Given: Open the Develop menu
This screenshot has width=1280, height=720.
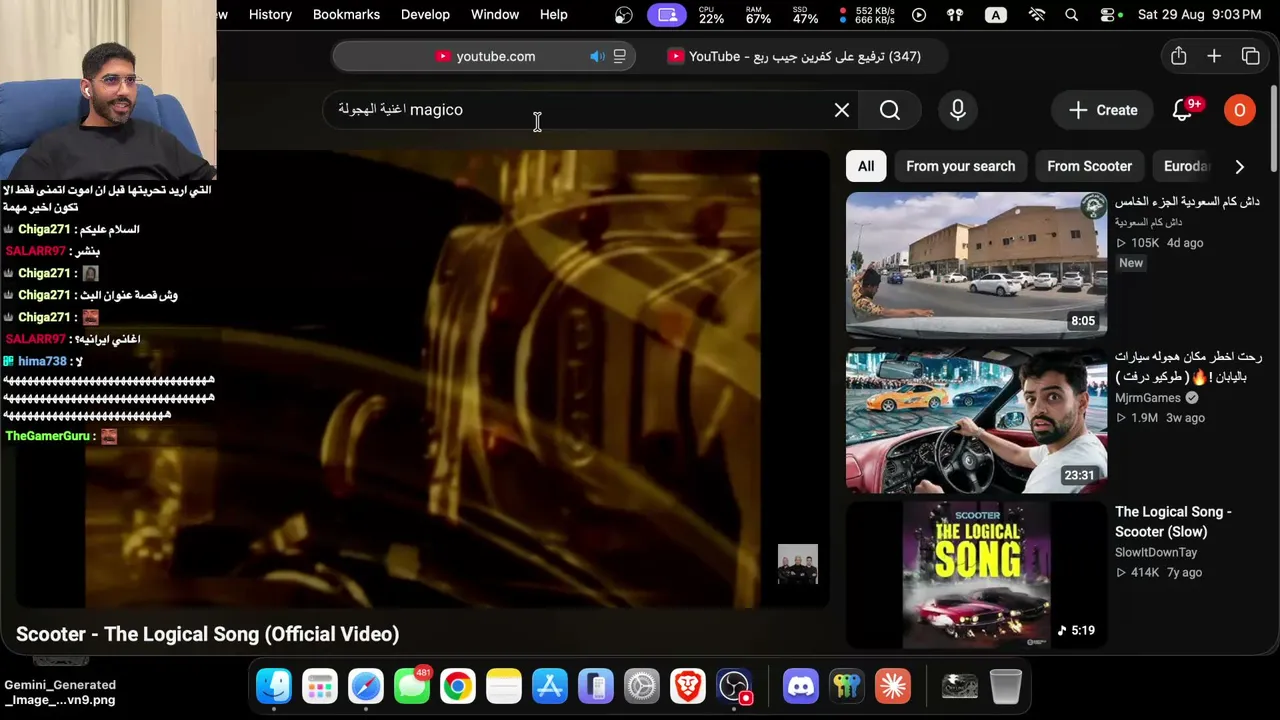Looking at the screenshot, I should (425, 14).
